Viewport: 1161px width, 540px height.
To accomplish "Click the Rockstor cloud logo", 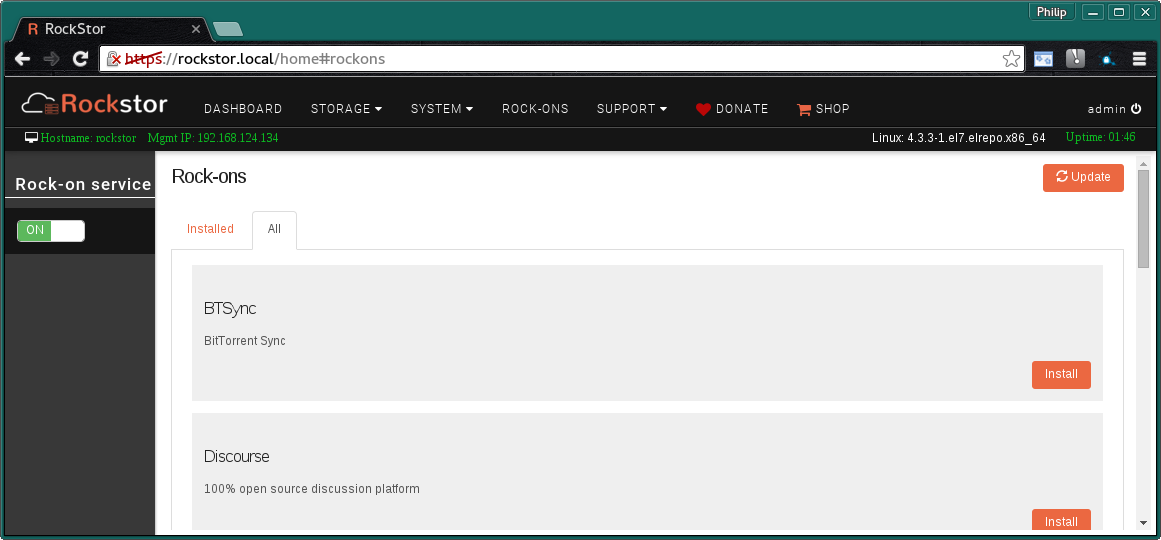I will pyautogui.click(x=95, y=104).
